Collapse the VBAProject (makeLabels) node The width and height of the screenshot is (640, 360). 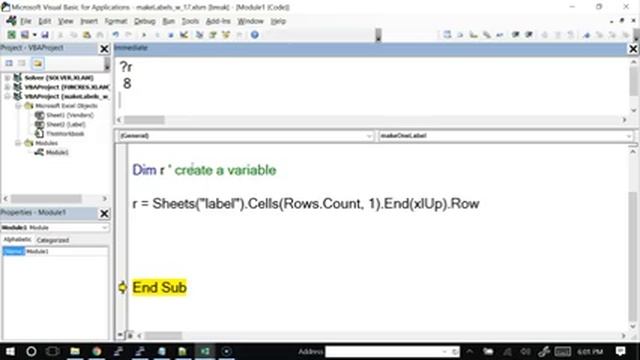tap(7, 96)
